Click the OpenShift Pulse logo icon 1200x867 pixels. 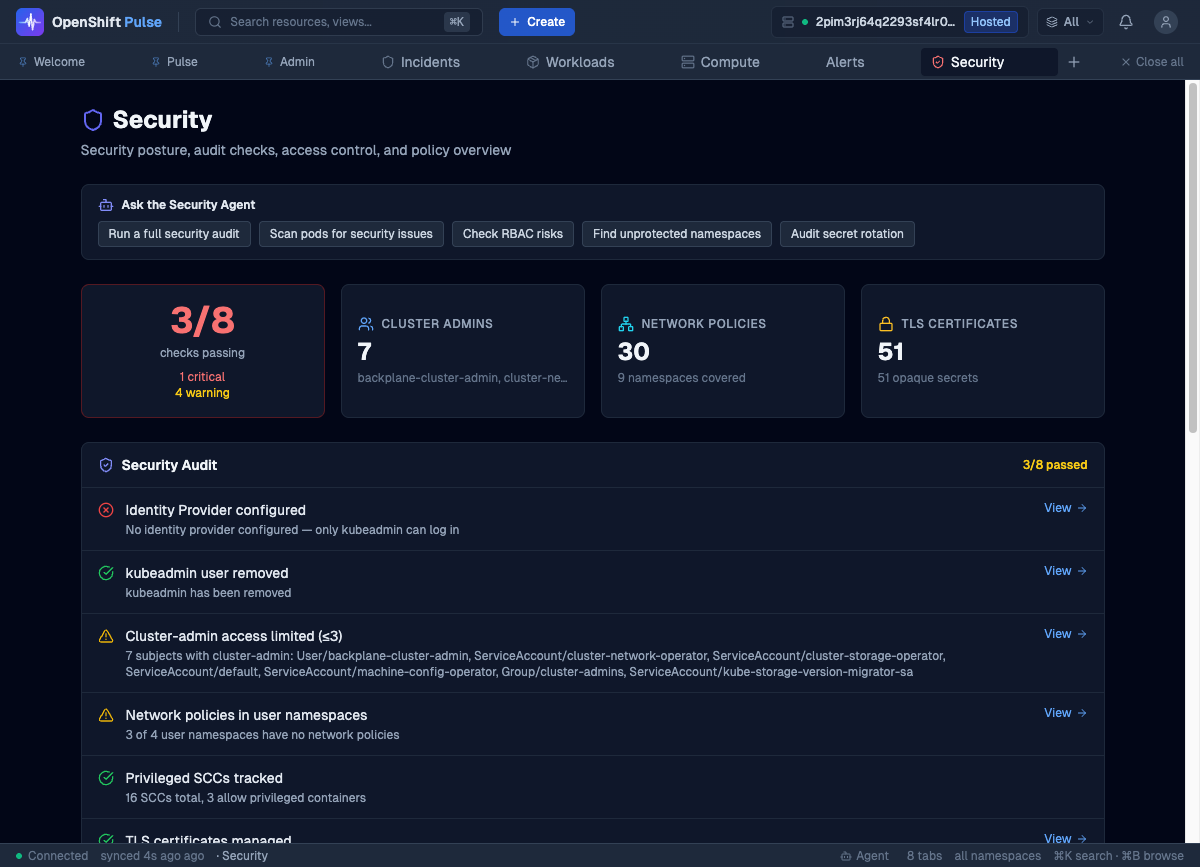pyautogui.click(x=30, y=22)
